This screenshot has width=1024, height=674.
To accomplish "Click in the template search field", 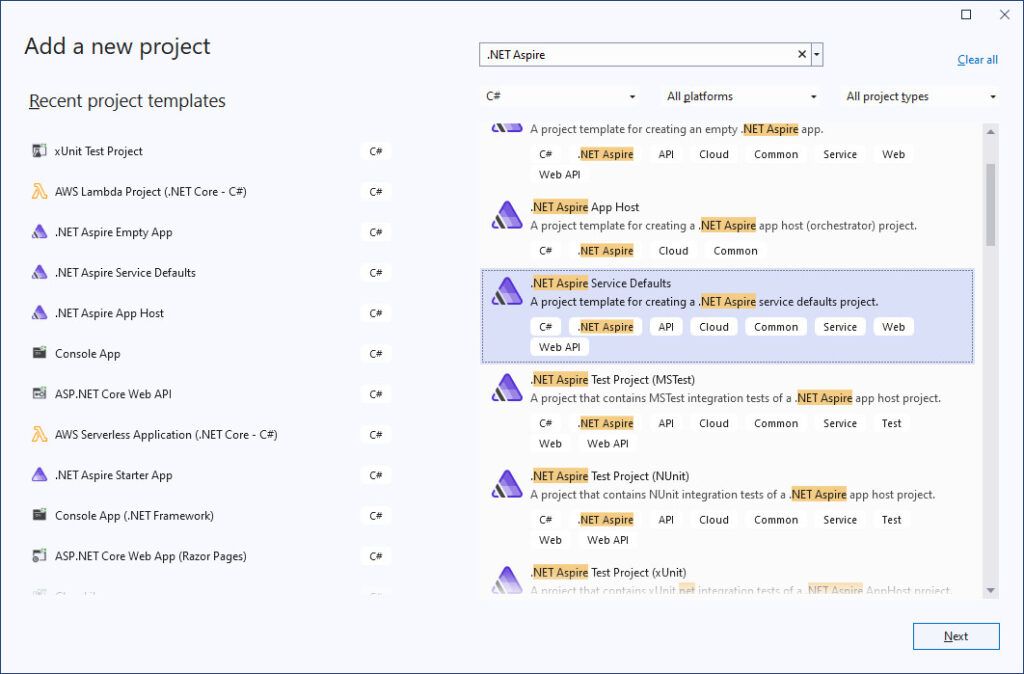I will click(x=639, y=55).
